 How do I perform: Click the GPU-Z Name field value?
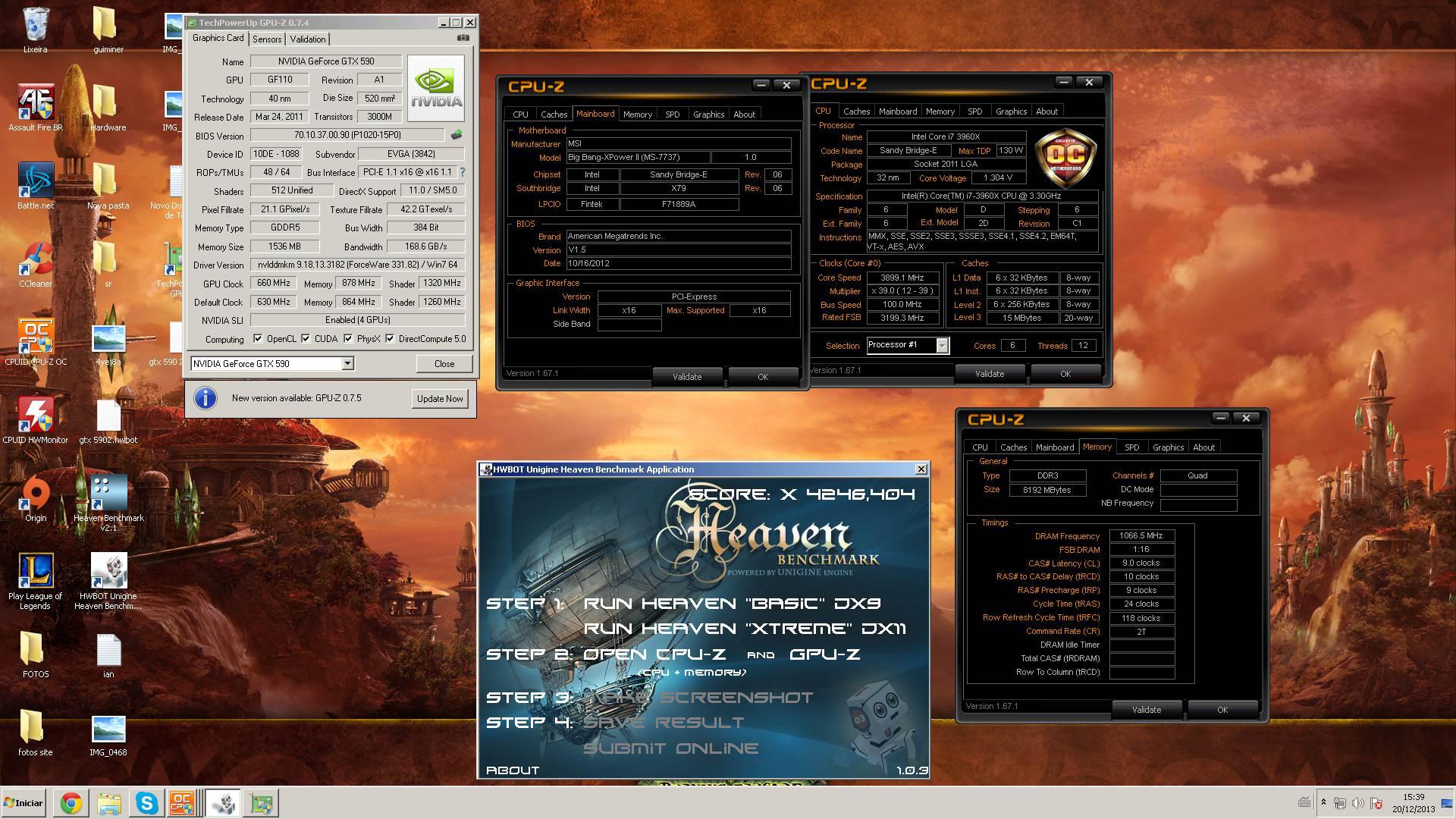(x=326, y=61)
